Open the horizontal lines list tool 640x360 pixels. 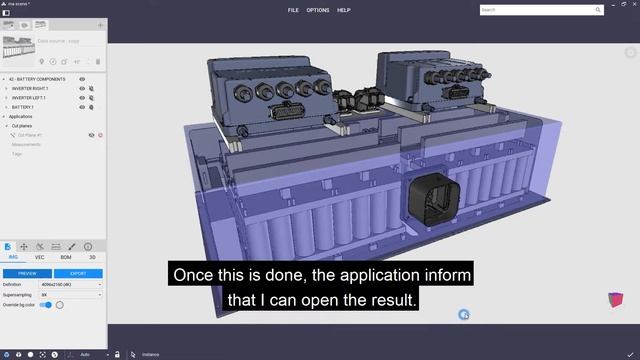pyautogui.click(x=56, y=247)
